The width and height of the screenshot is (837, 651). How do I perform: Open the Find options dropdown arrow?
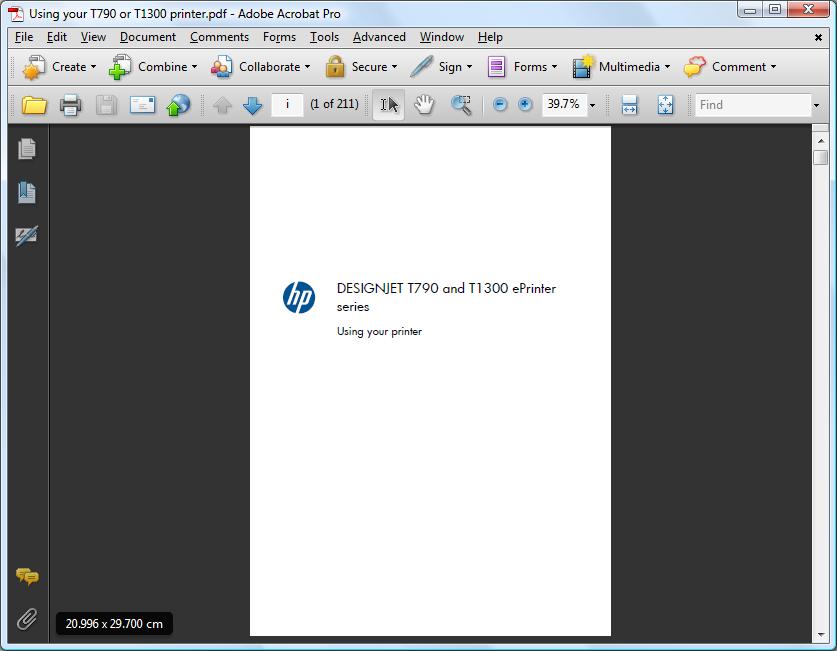pyautogui.click(x=816, y=105)
